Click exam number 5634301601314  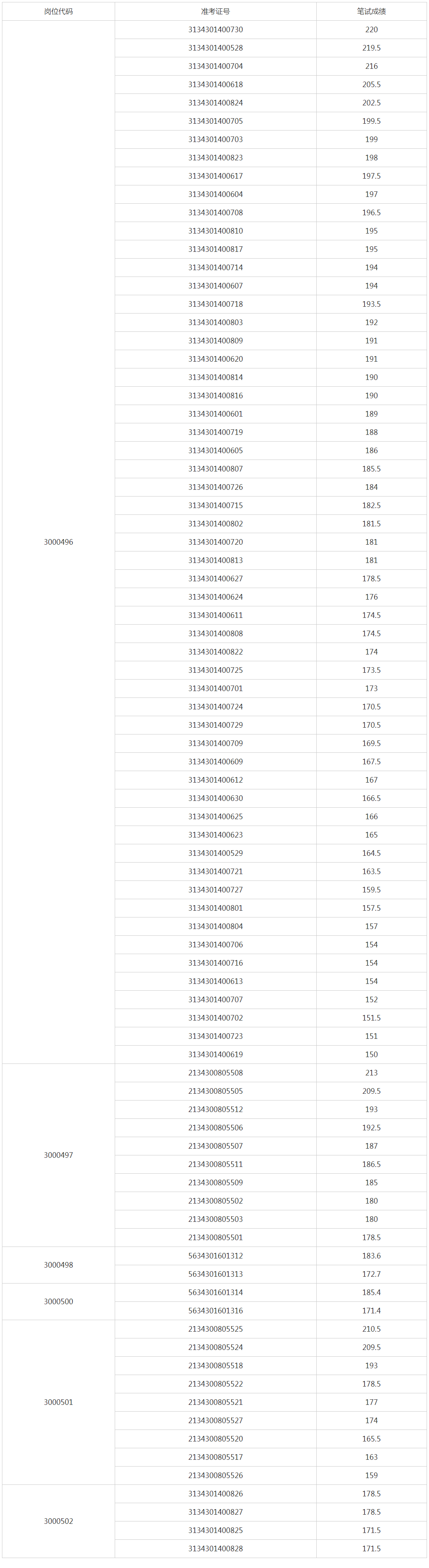point(216,1292)
